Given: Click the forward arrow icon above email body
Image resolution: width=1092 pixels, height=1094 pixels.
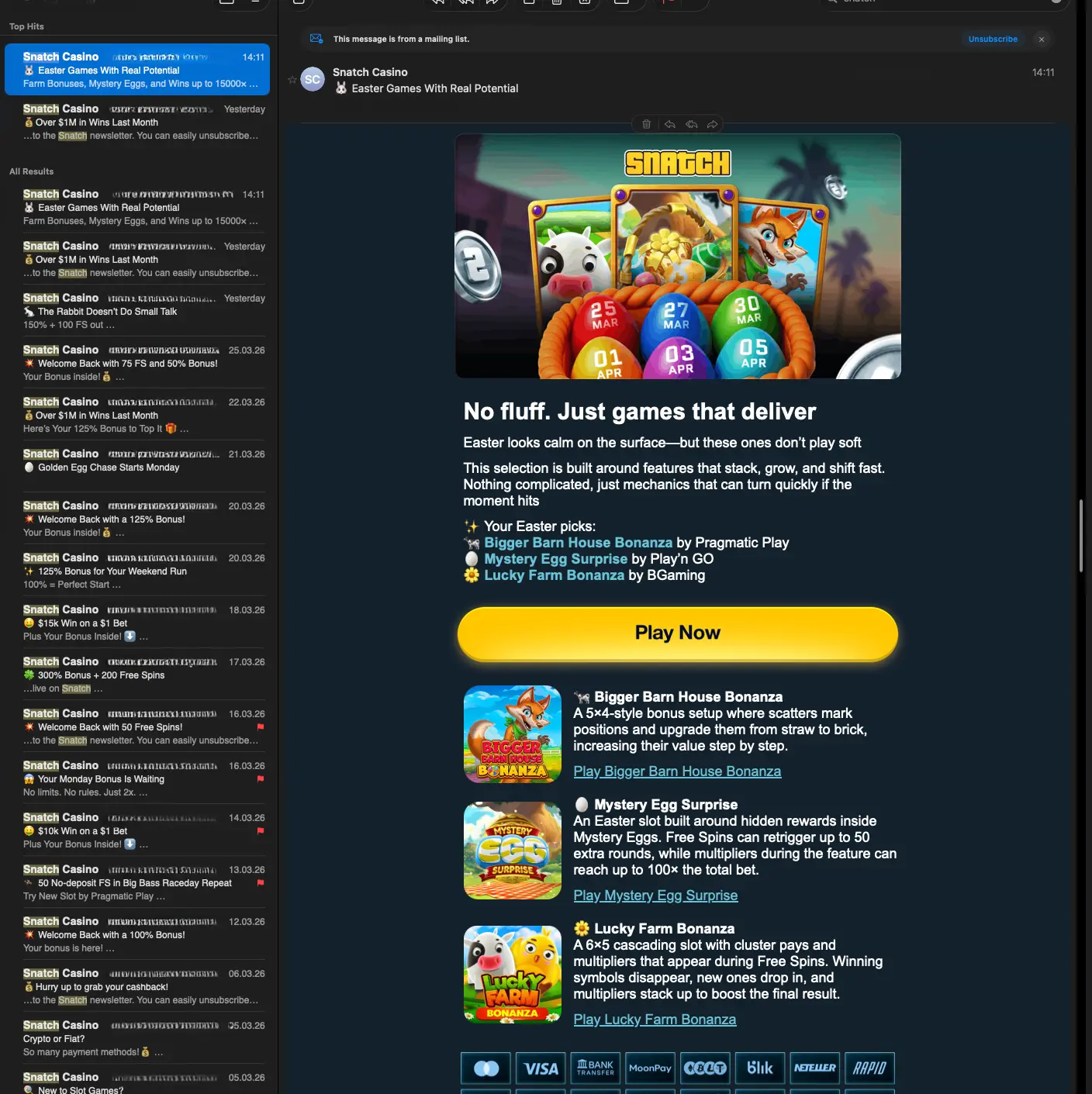Looking at the screenshot, I should 712,124.
